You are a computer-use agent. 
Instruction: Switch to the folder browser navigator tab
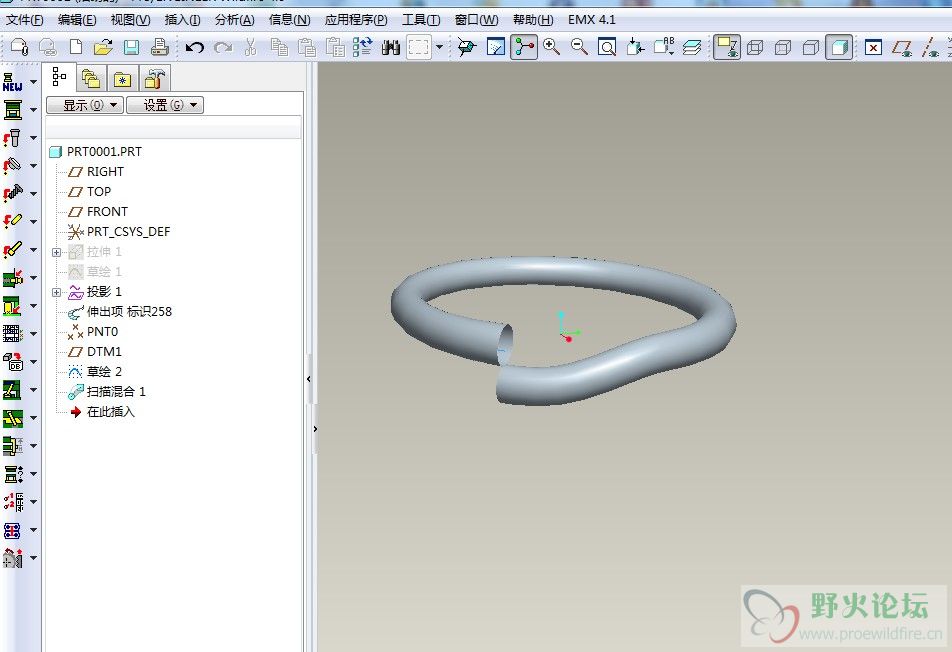(91, 79)
